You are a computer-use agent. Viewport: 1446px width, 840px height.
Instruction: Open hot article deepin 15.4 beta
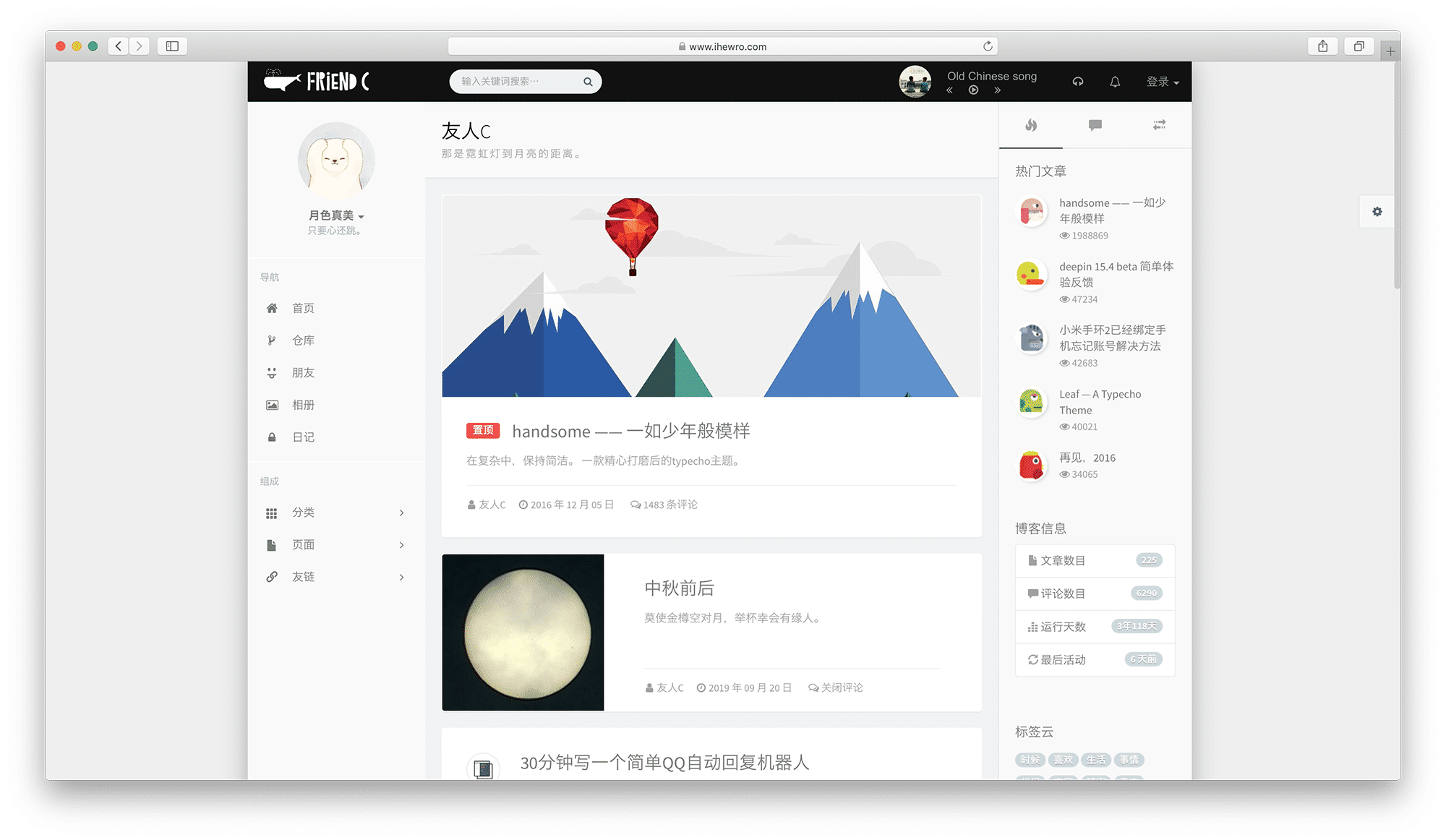[1116, 275]
